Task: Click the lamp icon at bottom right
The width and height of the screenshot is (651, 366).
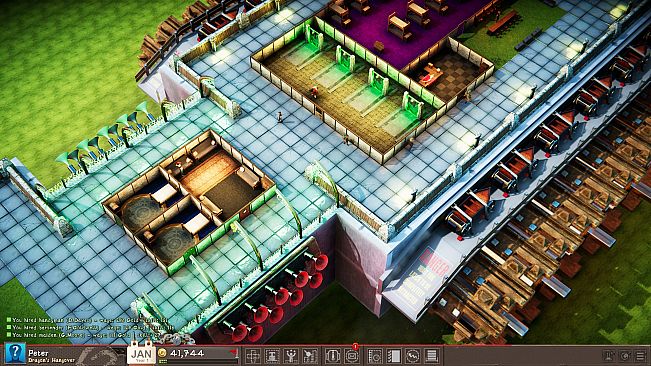Action: pos(609,356)
